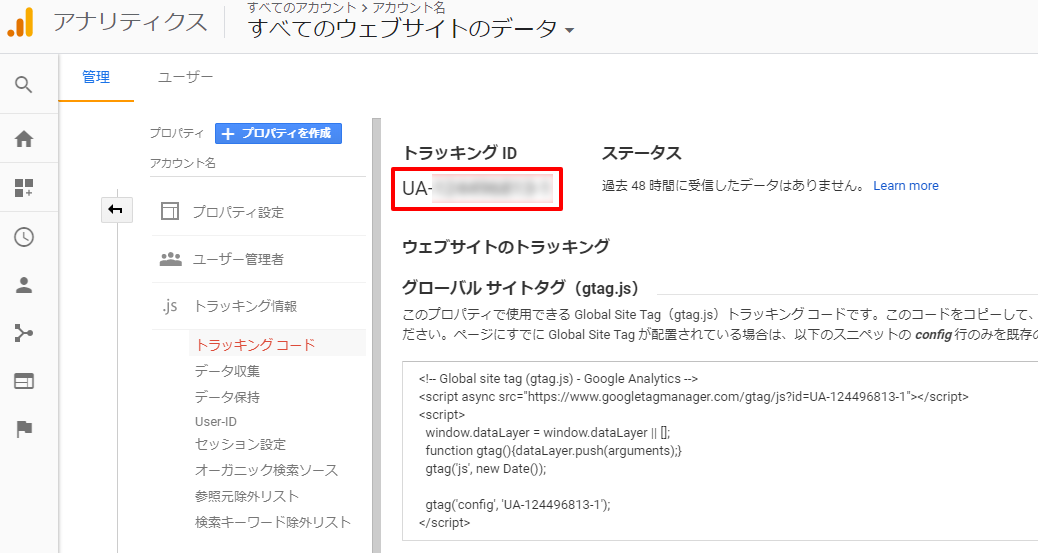The height and width of the screenshot is (553, 1038).
Task: Click the アカウント名 breadcrumb in header
Action: point(408,8)
